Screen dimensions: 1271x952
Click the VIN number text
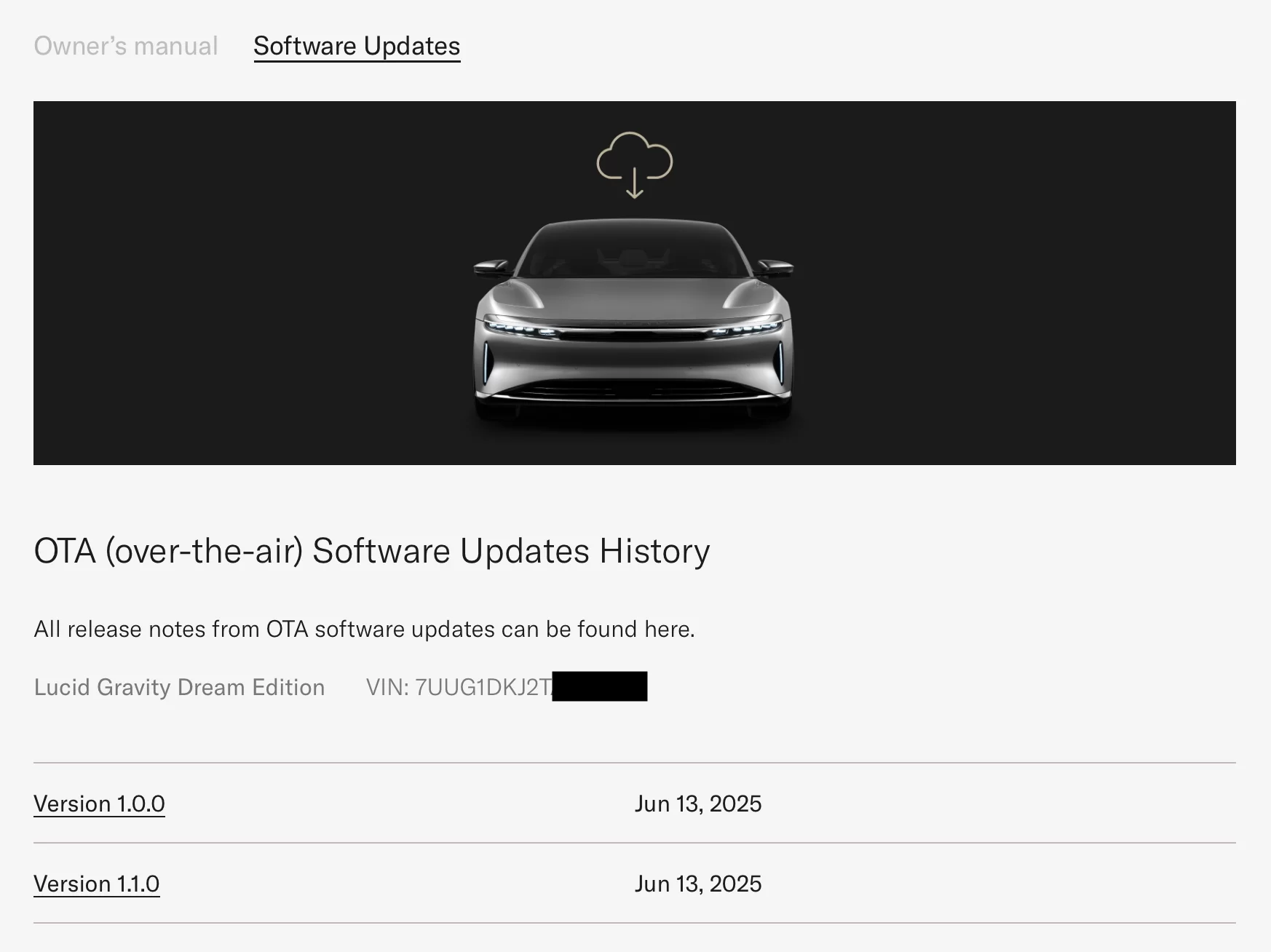tap(459, 687)
